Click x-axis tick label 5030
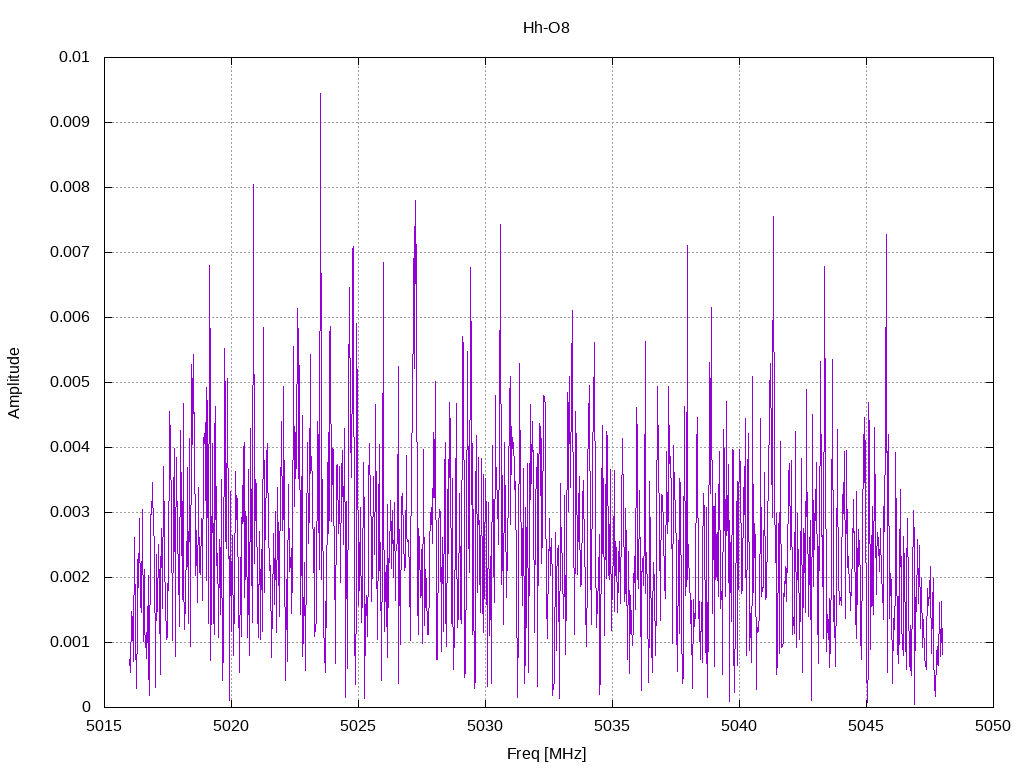Image resolution: width=1024 pixels, height=768 pixels. click(485, 726)
